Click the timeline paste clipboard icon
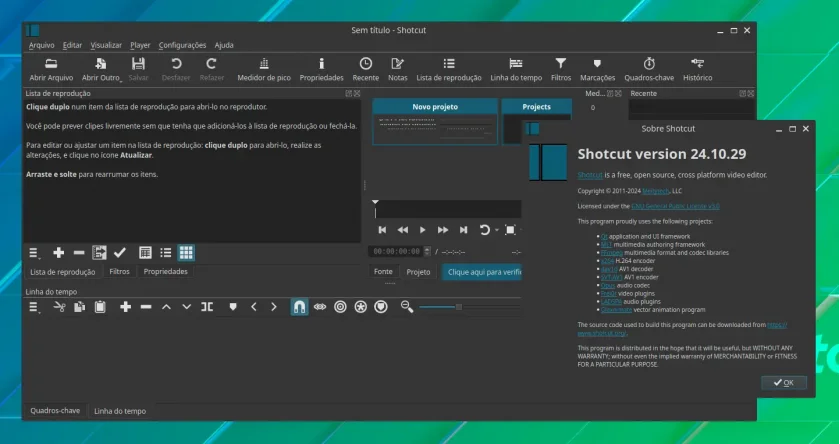Viewport: 840px width, 444px height. click(x=100, y=307)
